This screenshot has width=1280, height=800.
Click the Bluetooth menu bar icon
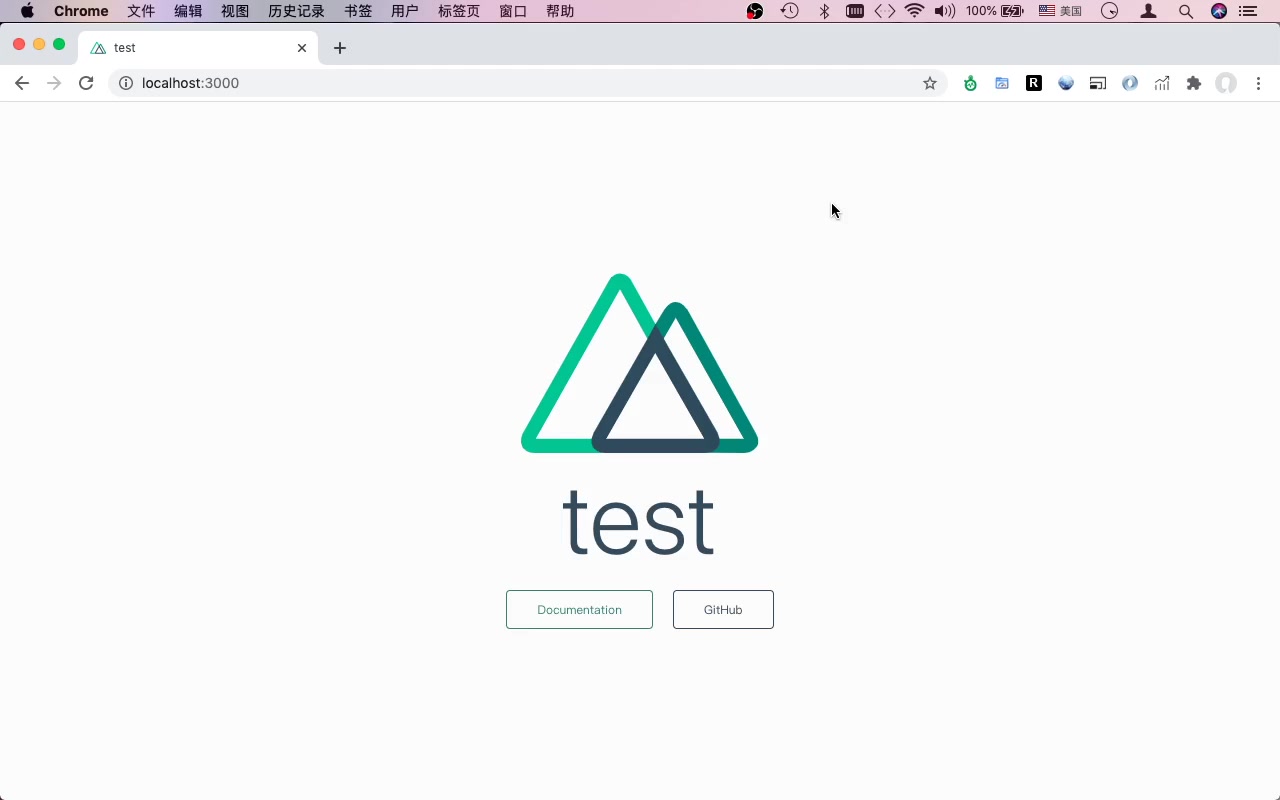coord(825,11)
